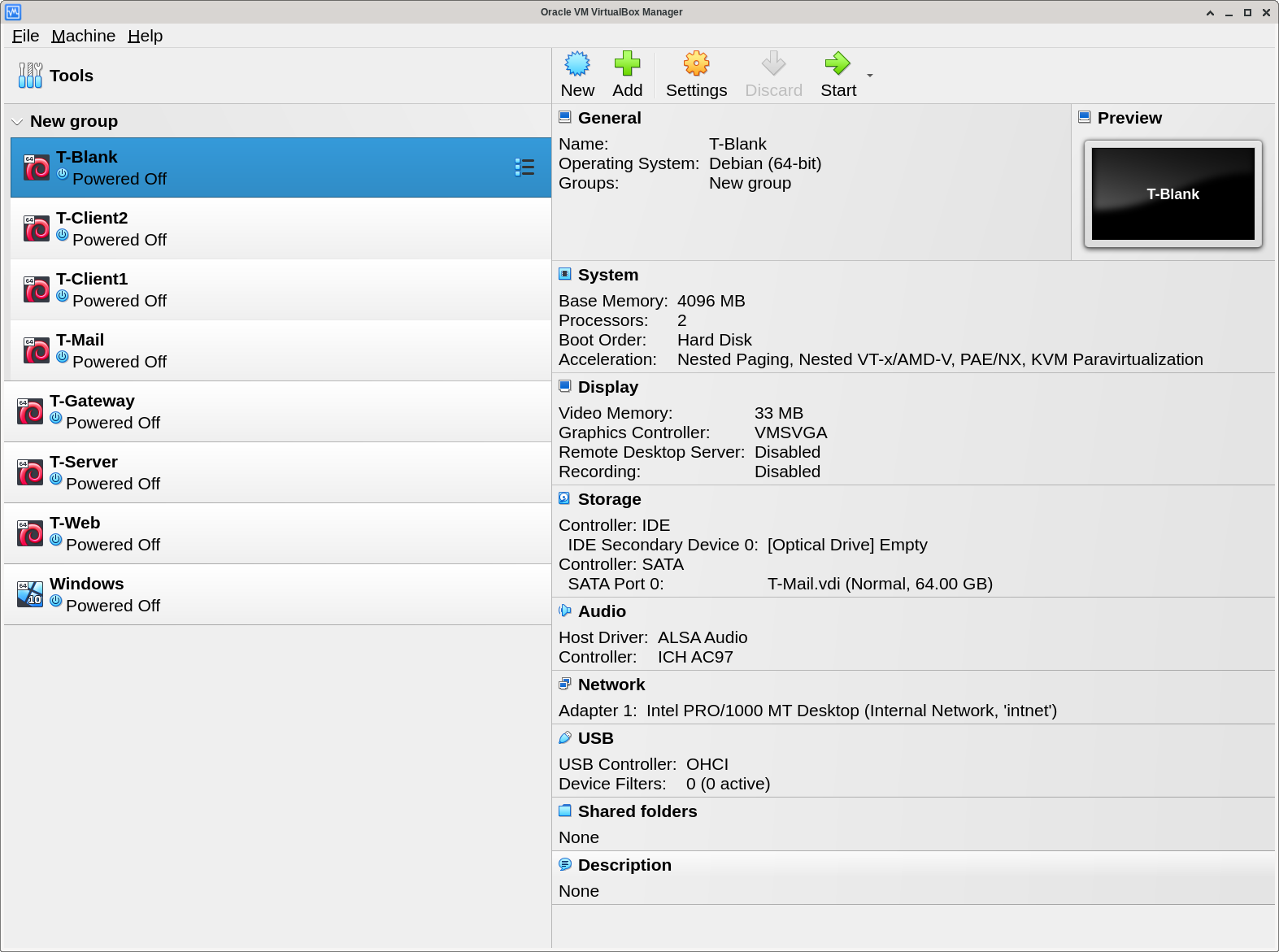
Task: Click the Display section screen icon
Action: point(565,387)
